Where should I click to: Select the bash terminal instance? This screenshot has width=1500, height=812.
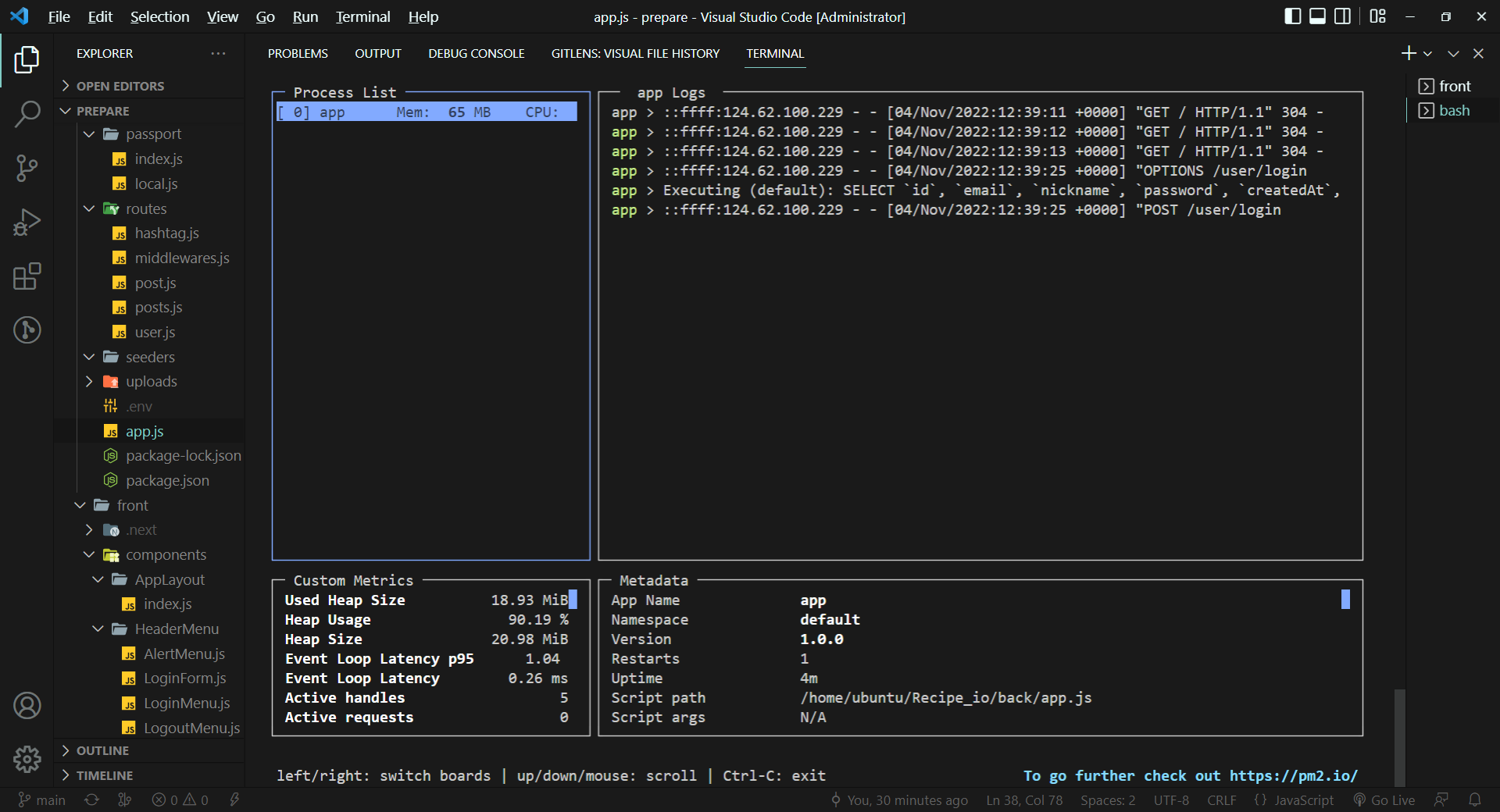coord(1453,111)
